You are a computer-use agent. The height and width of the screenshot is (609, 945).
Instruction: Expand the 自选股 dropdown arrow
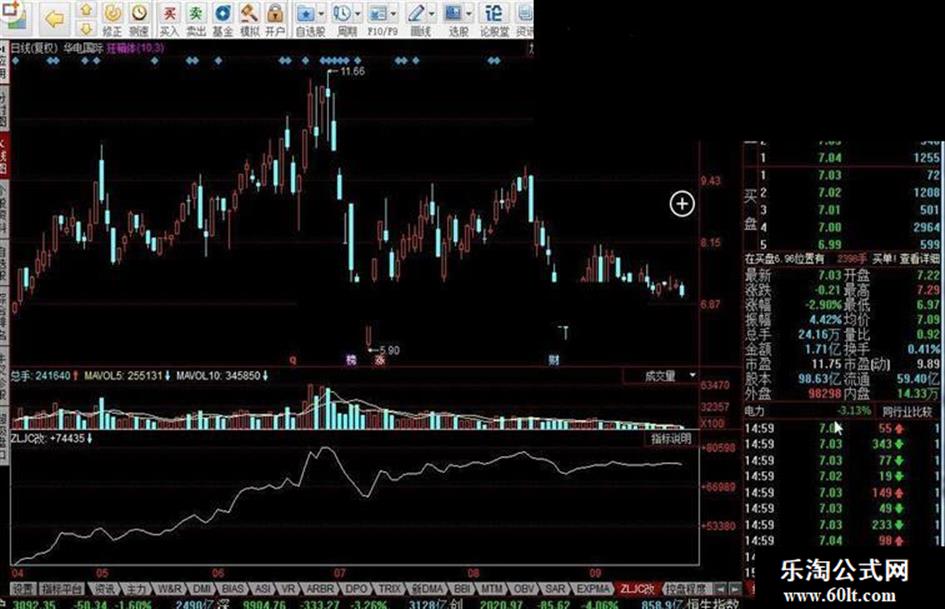(321, 14)
